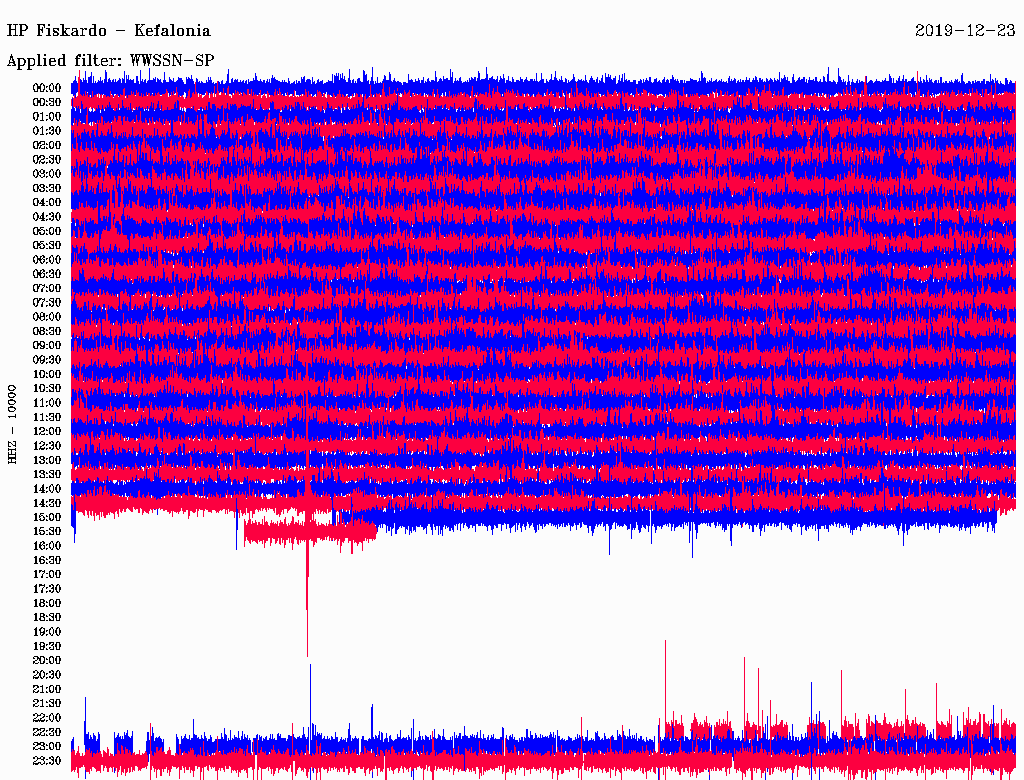Select the 06:00 time label
The width and height of the screenshot is (1024, 780).
(x=47, y=260)
